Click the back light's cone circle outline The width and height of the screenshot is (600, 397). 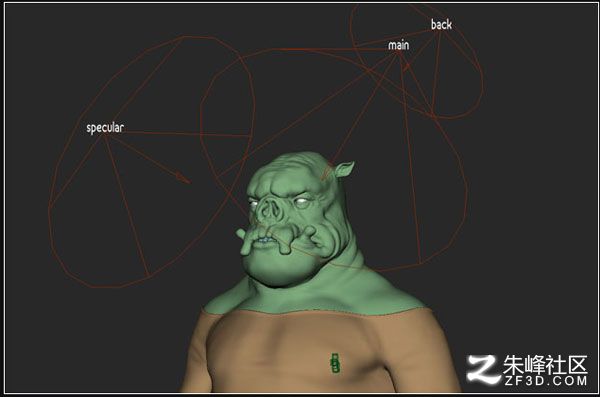click(x=416, y=60)
